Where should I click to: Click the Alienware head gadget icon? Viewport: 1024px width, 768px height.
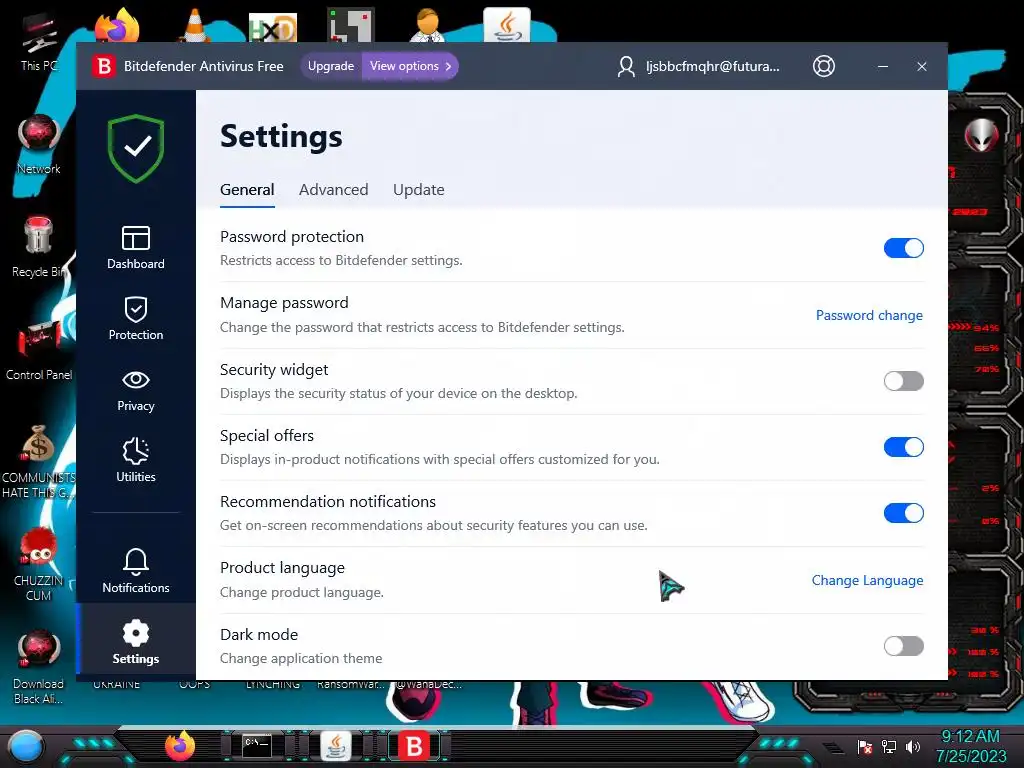tap(981, 136)
